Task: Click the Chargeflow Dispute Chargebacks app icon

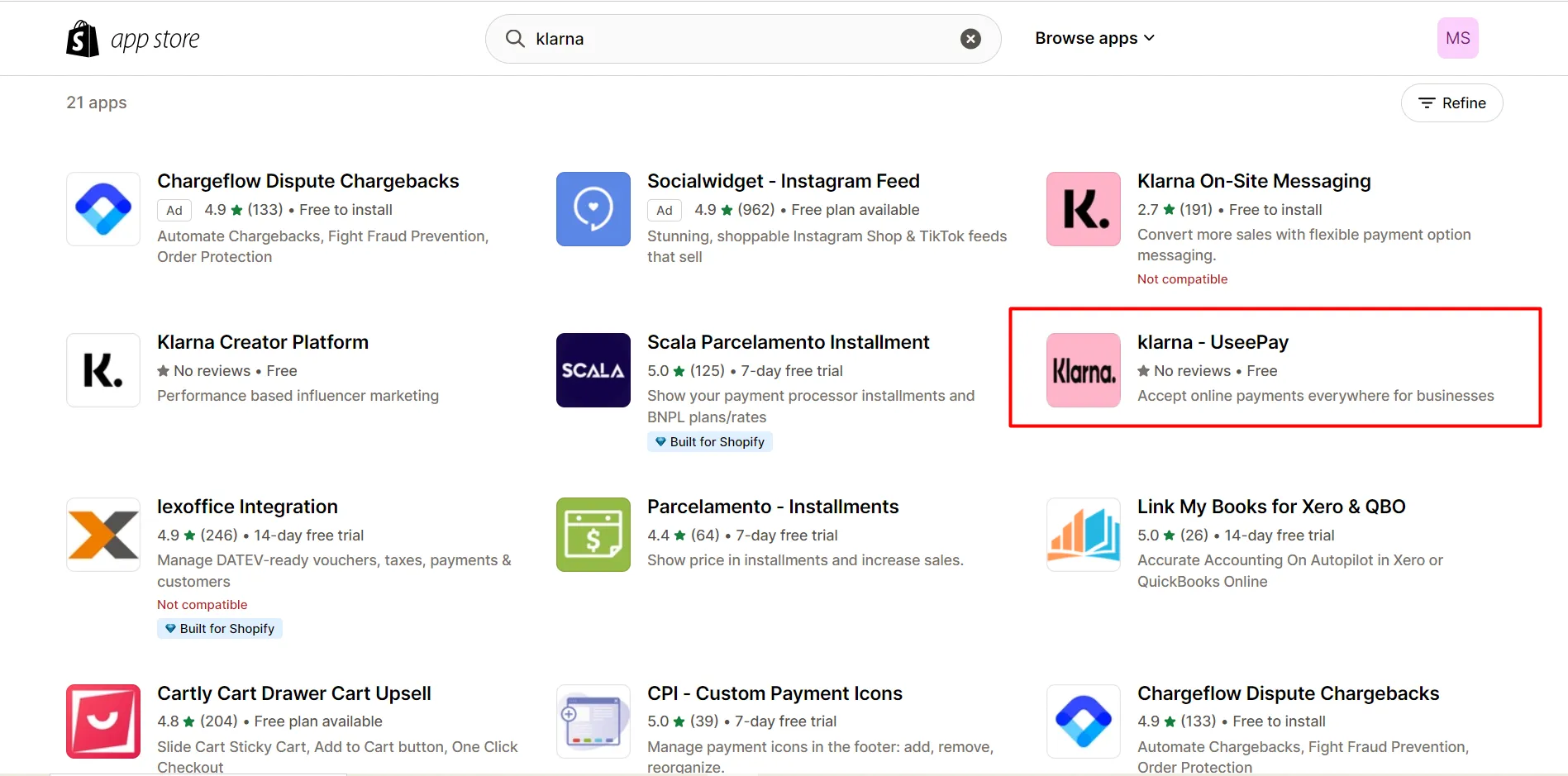Action: [102, 209]
